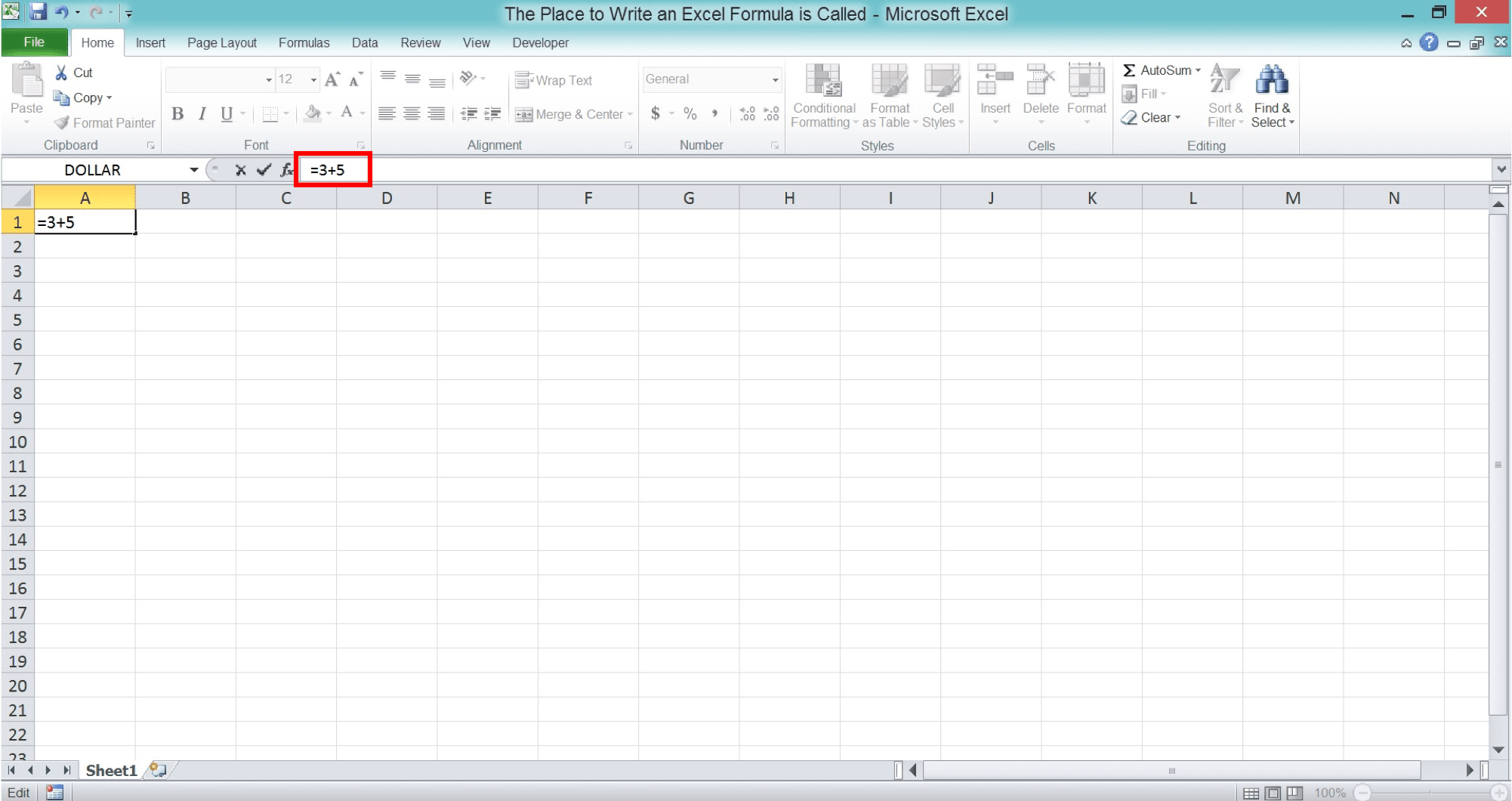This screenshot has width=1512, height=801.
Task: Open Format as Table gallery
Action: [890, 97]
